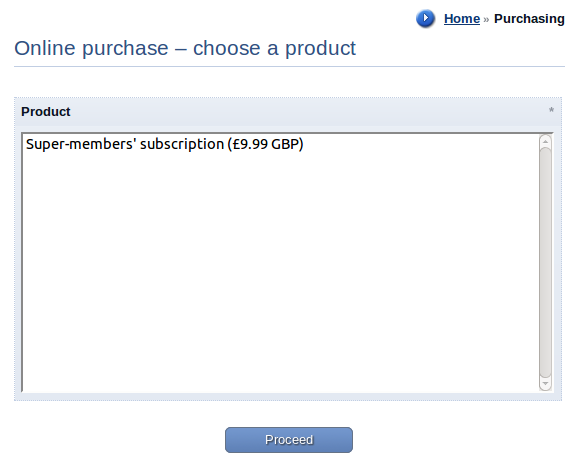Click the horizontal rule under the page title
Image resolution: width=572 pixels, height=476 pixels.
click(x=289, y=66)
